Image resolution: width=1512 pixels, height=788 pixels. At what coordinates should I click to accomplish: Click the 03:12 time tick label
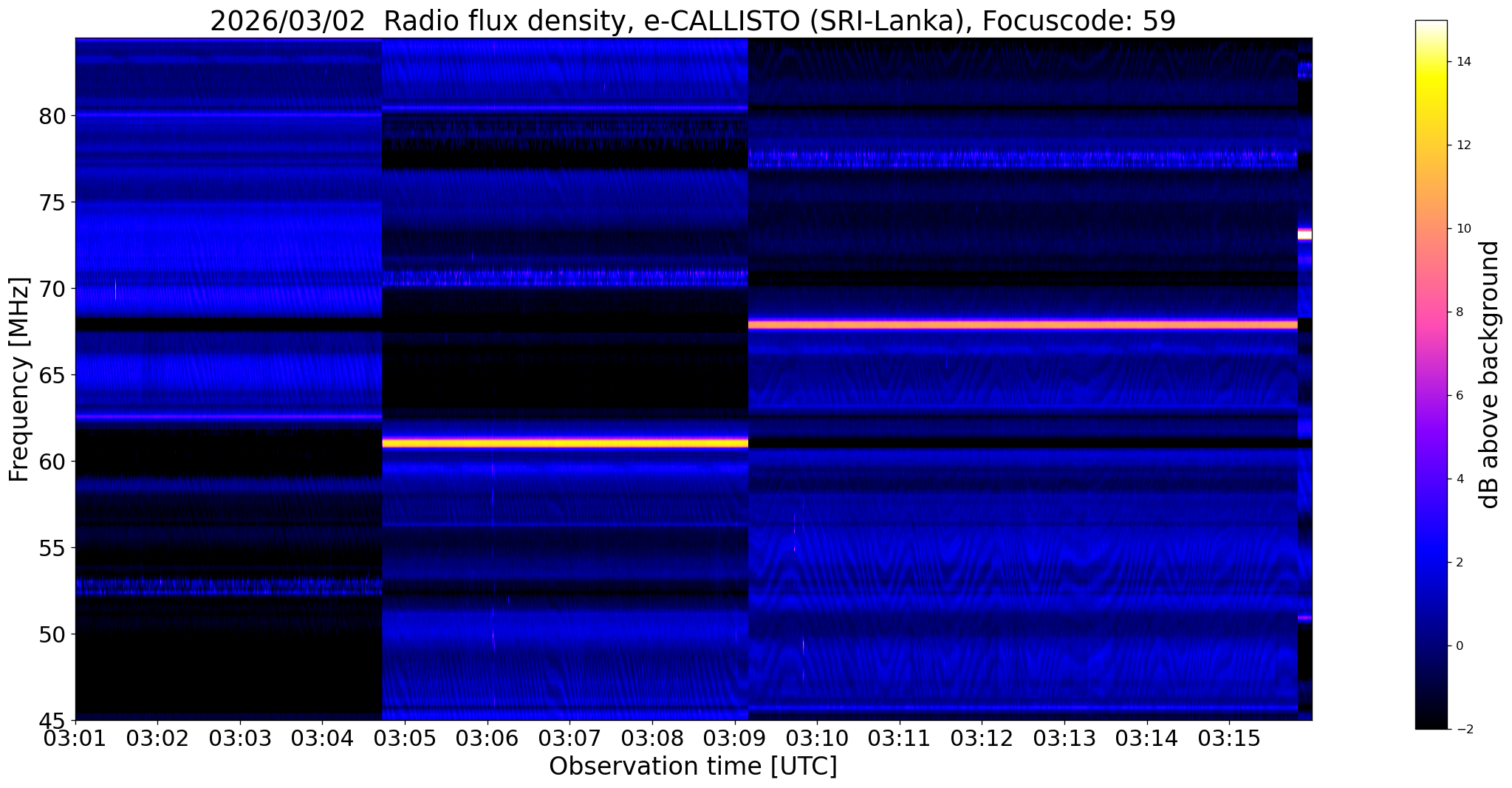[x=982, y=738]
